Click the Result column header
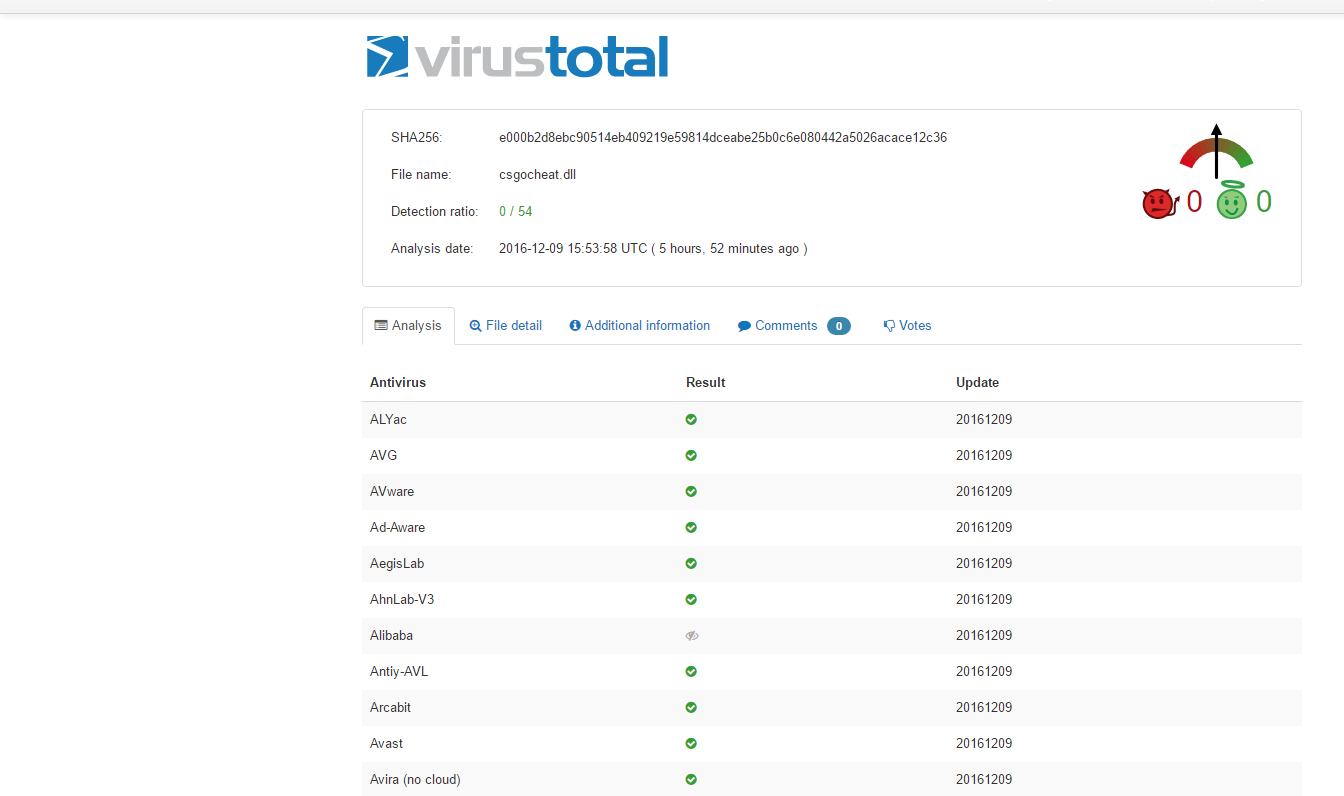This screenshot has height=796, width=1344. tap(706, 383)
